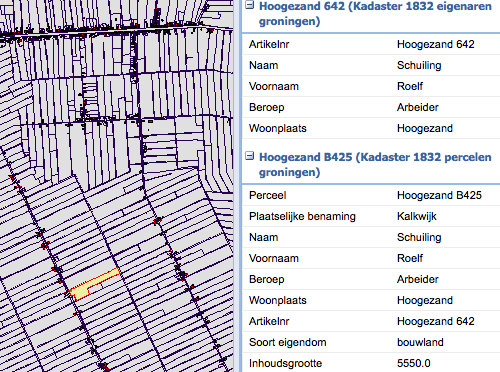Image resolution: width=500 pixels, height=372 pixels.
Task: Collapse the Hoogezand B425 percelen section
Action: [x=250, y=156]
